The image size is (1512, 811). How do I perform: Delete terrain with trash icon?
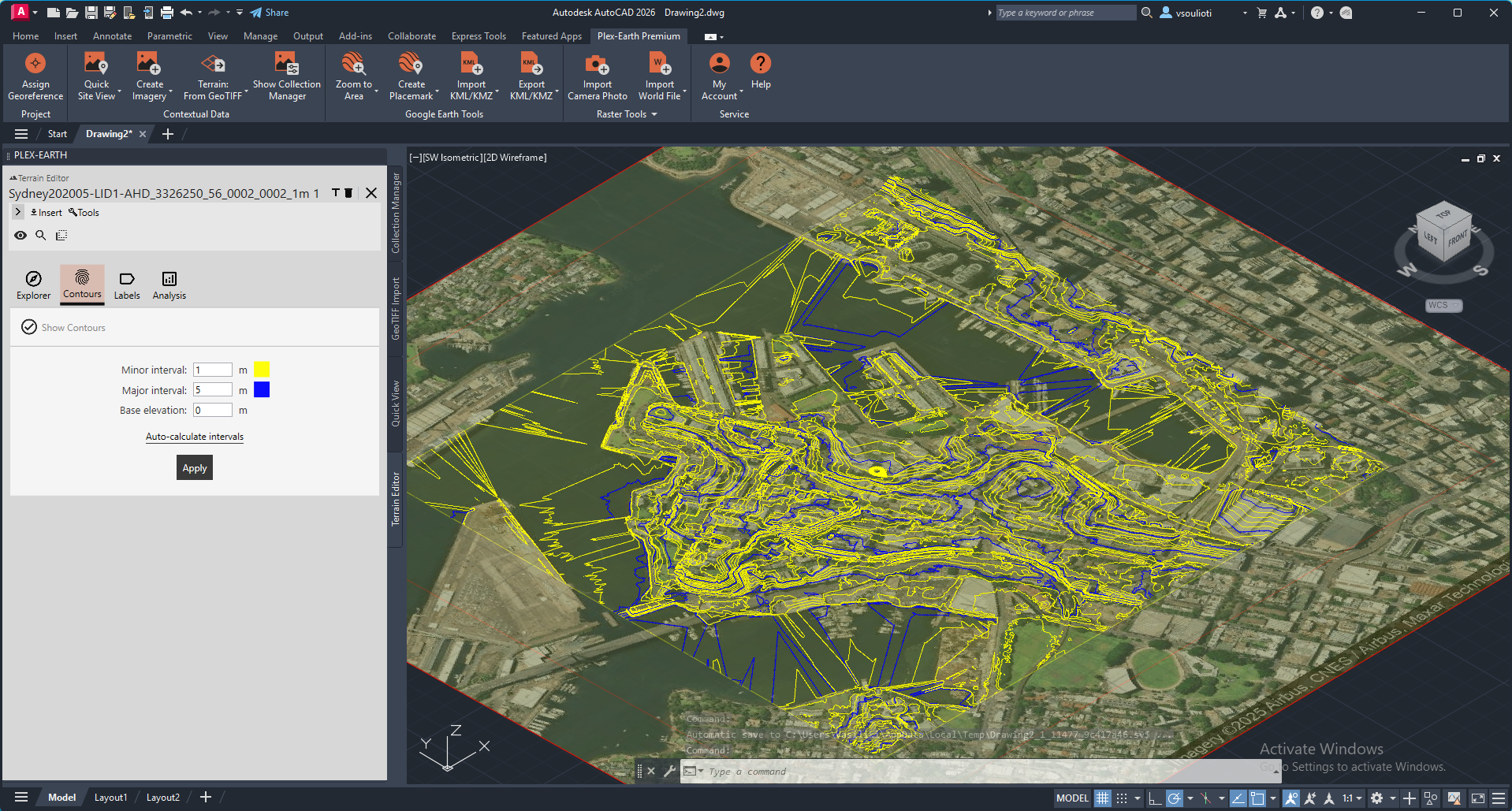(x=348, y=193)
